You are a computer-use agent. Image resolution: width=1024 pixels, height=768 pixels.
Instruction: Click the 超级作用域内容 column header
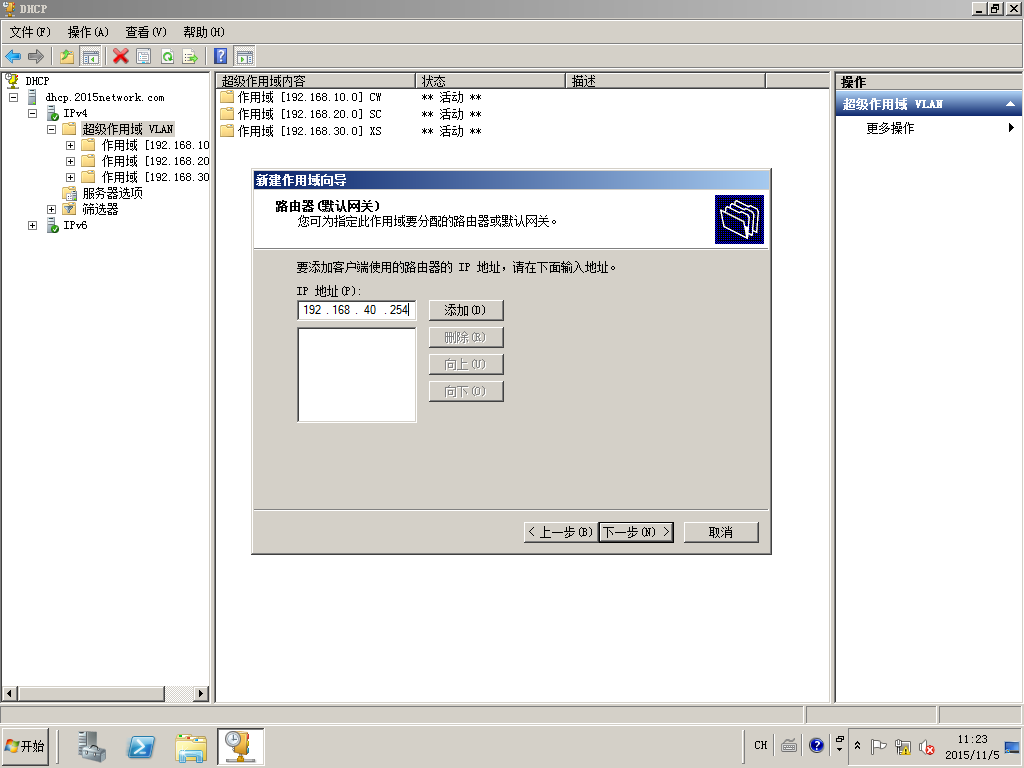316,81
